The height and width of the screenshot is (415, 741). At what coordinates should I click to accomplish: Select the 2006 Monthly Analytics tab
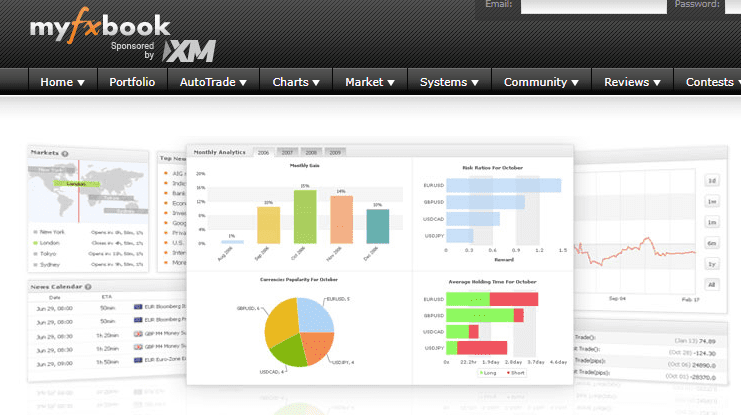tap(263, 152)
